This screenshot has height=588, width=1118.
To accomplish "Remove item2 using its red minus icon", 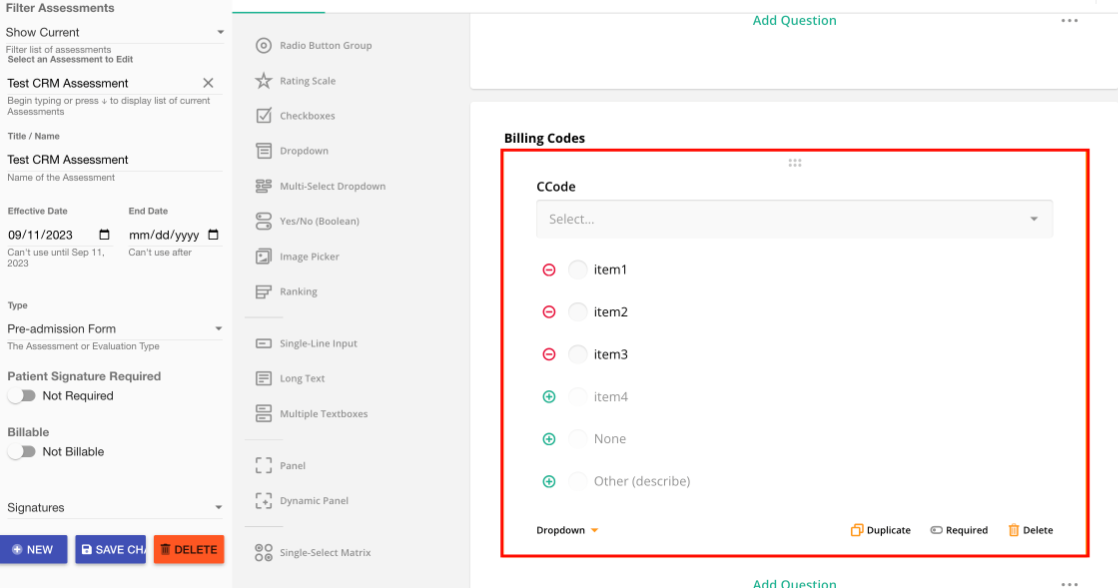I will pyautogui.click(x=549, y=312).
